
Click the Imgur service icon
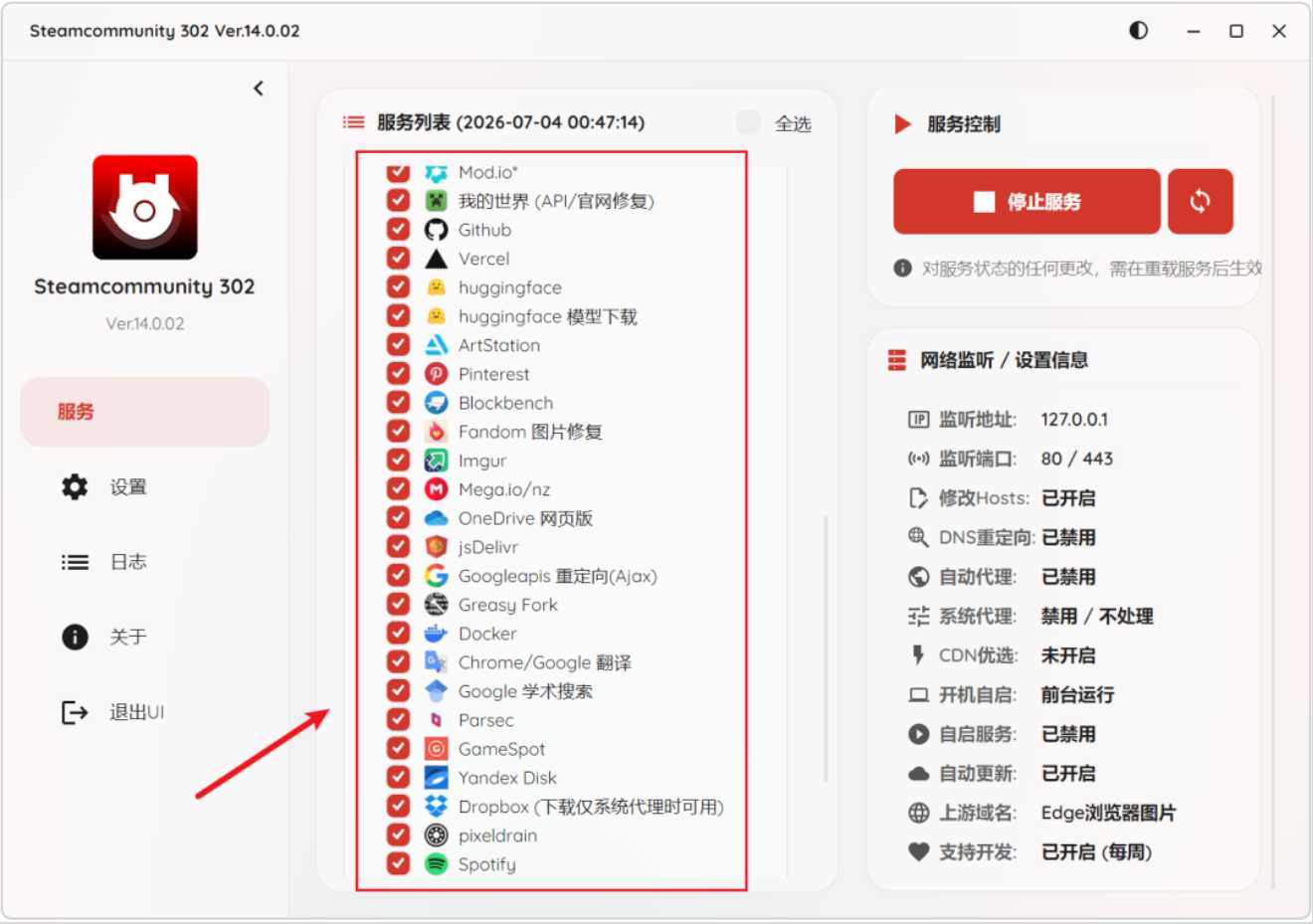click(436, 461)
